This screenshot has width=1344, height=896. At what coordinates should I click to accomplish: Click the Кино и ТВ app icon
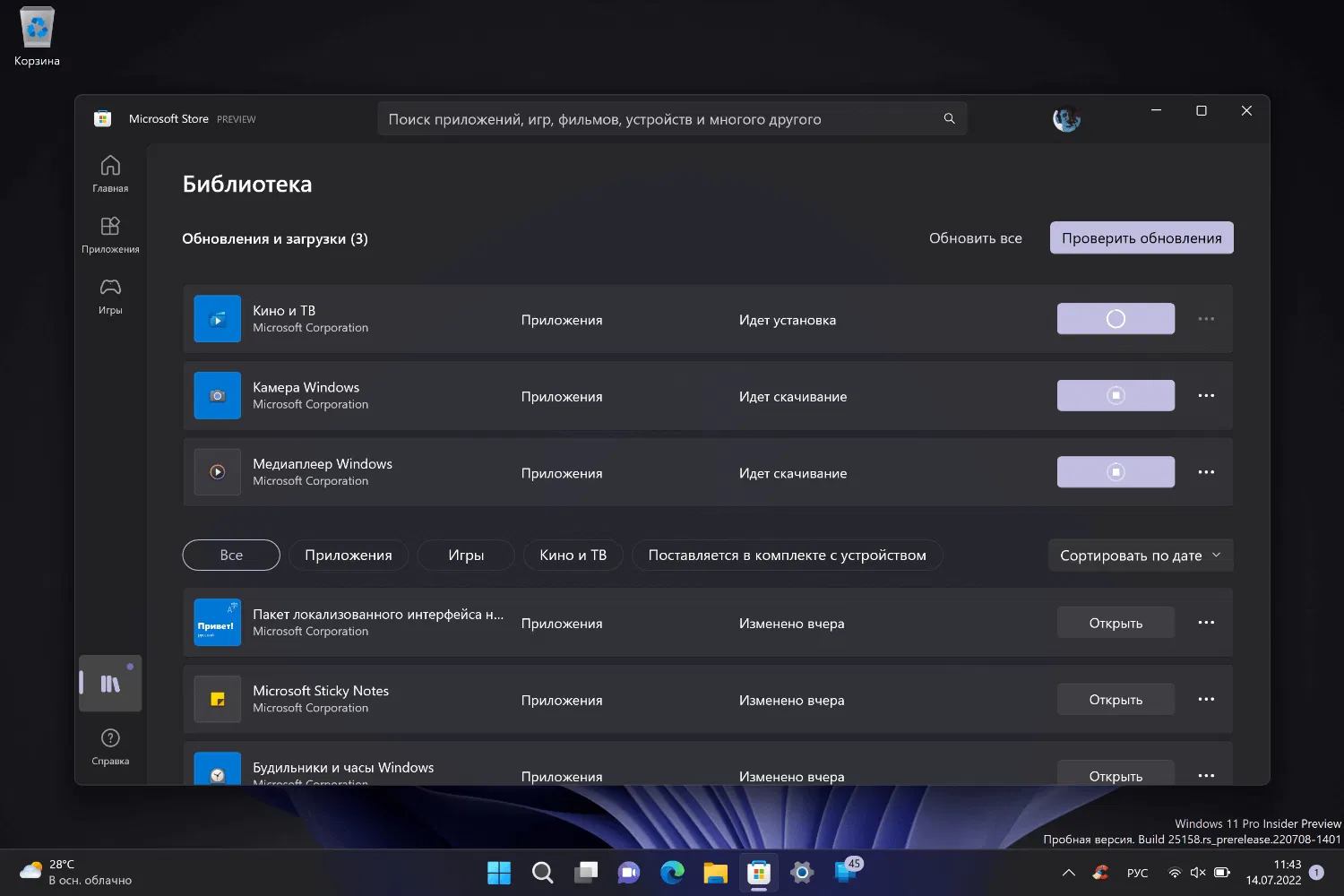218,319
